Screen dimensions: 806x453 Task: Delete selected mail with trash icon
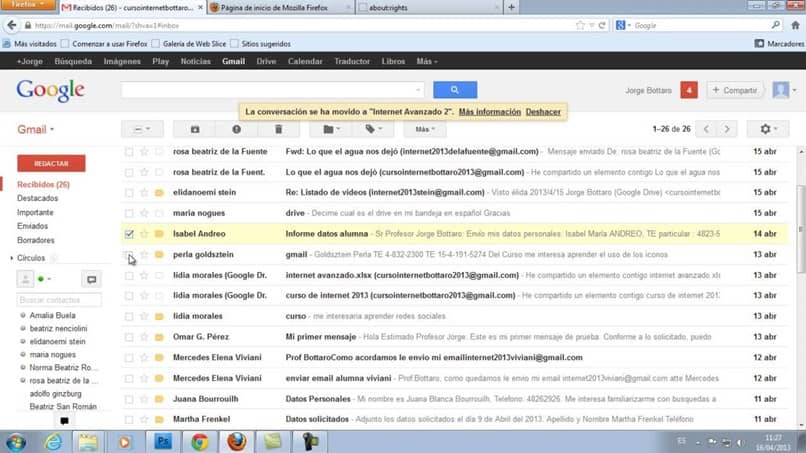coord(278,129)
